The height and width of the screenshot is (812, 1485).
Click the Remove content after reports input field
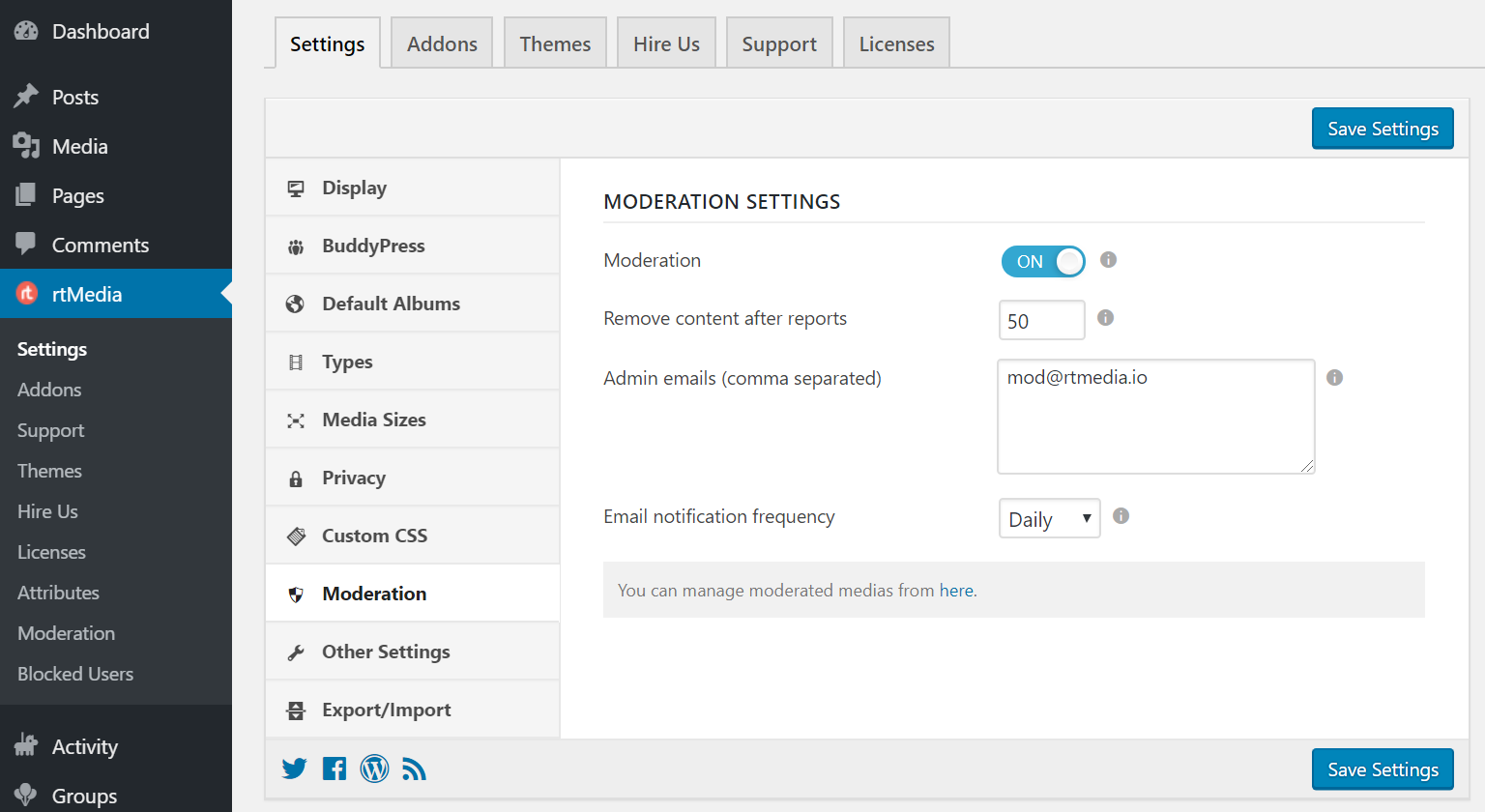coord(1041,320)
